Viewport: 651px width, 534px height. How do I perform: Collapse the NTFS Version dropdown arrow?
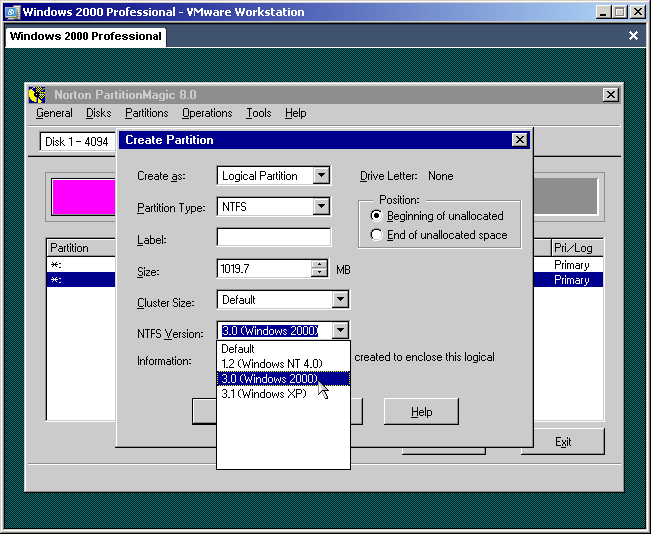(340, 331)
